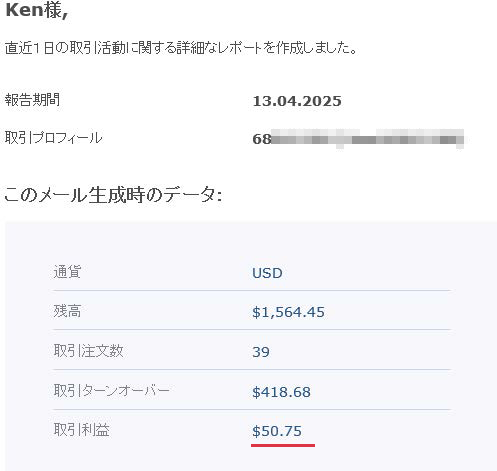Viewport: 497px width, 471px height.
Task: Click the blurred trading profile number
Action: point(358,139)
